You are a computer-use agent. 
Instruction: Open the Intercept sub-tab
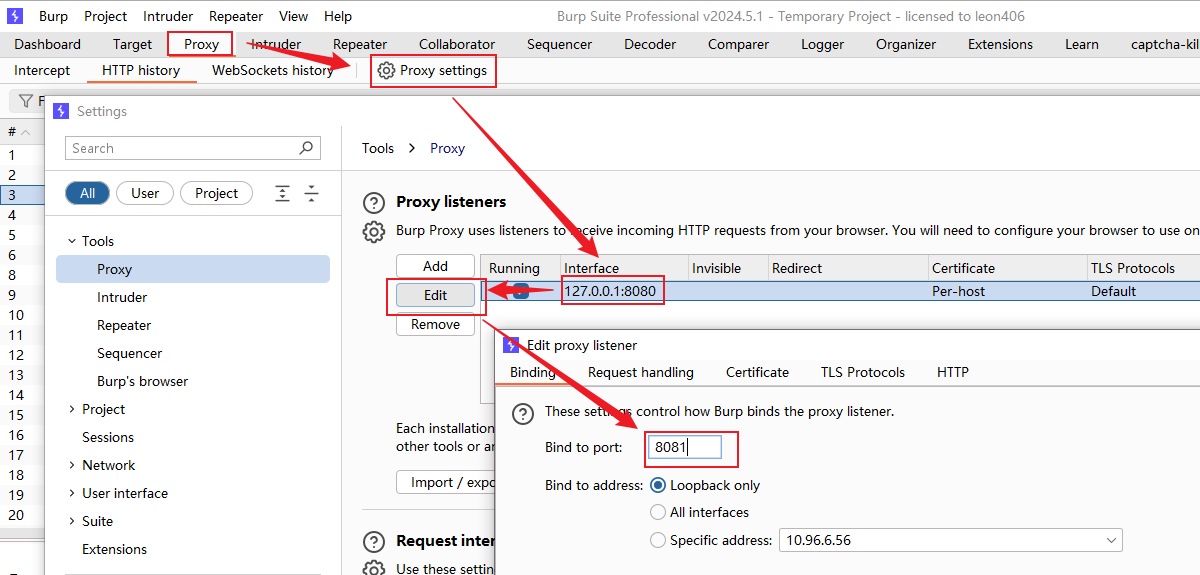42,70
